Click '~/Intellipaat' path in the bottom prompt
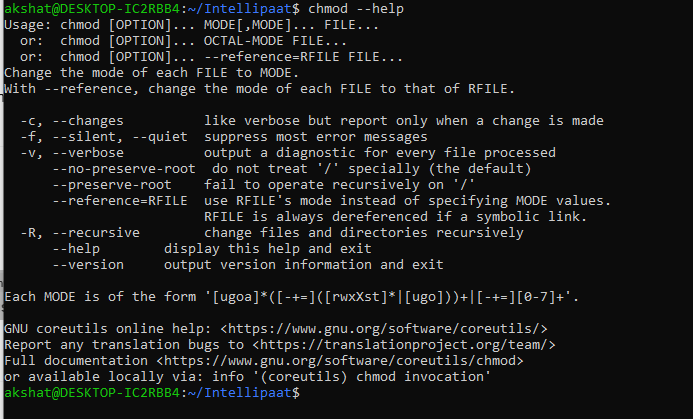 [240, 392]
